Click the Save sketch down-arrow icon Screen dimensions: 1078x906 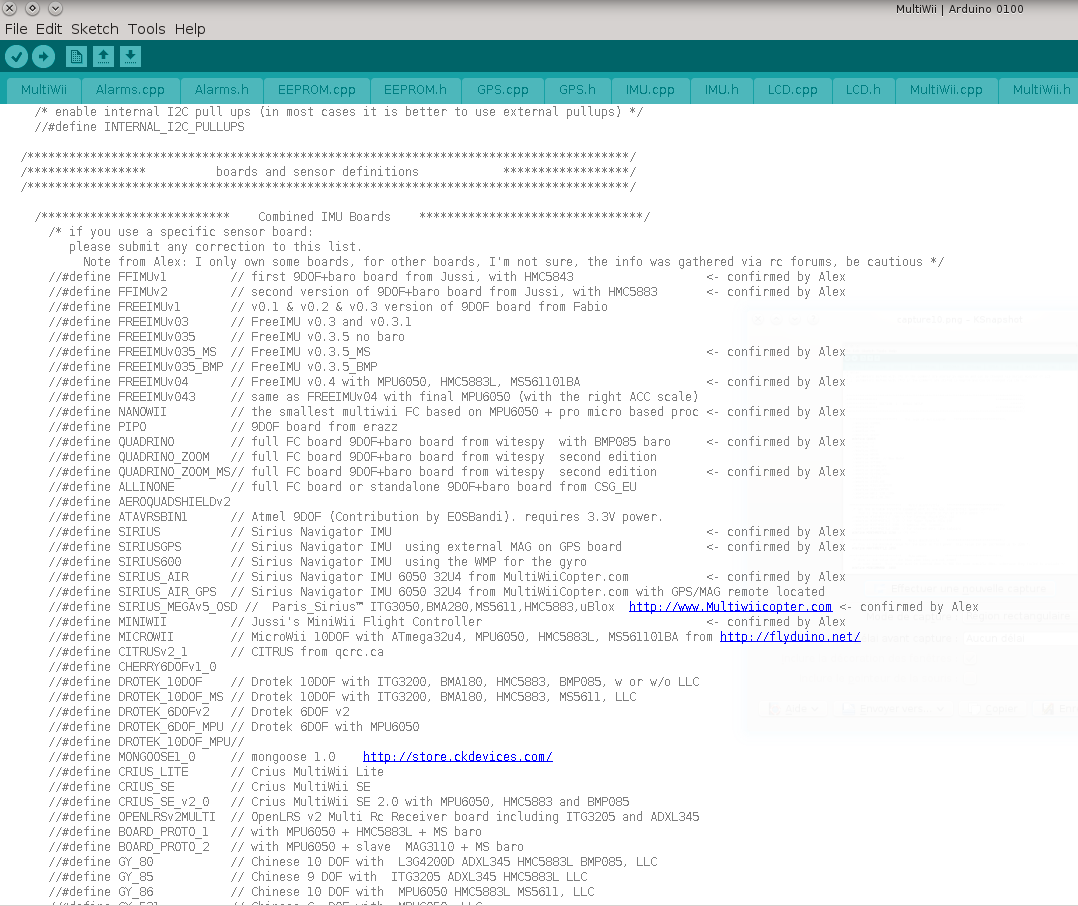coord(131,57)
